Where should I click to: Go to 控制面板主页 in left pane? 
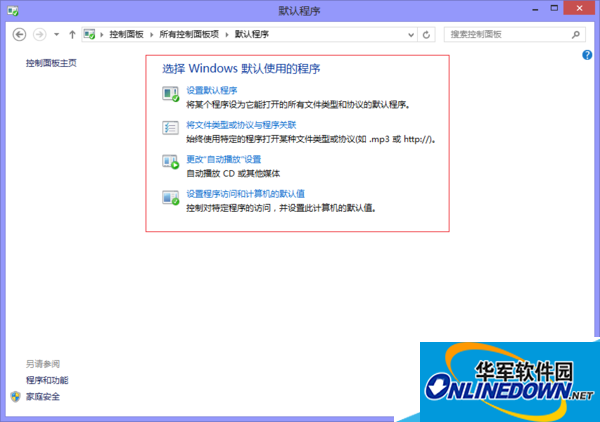(51, 63)
